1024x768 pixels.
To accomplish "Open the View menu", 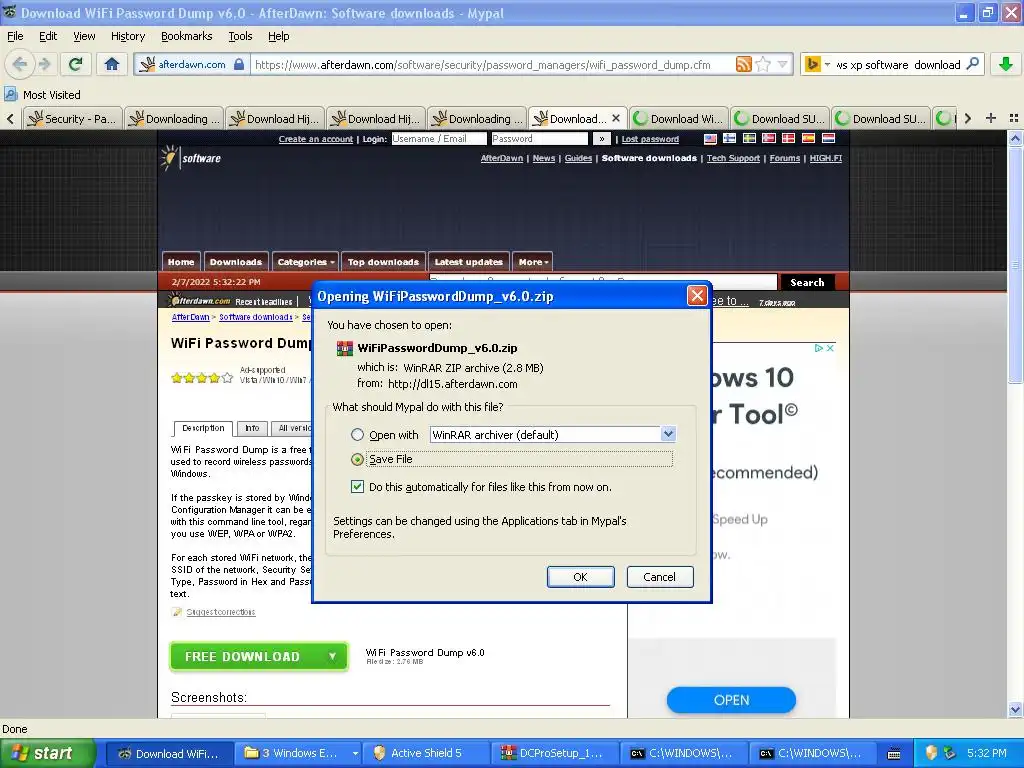I will [x=84, y=36].
